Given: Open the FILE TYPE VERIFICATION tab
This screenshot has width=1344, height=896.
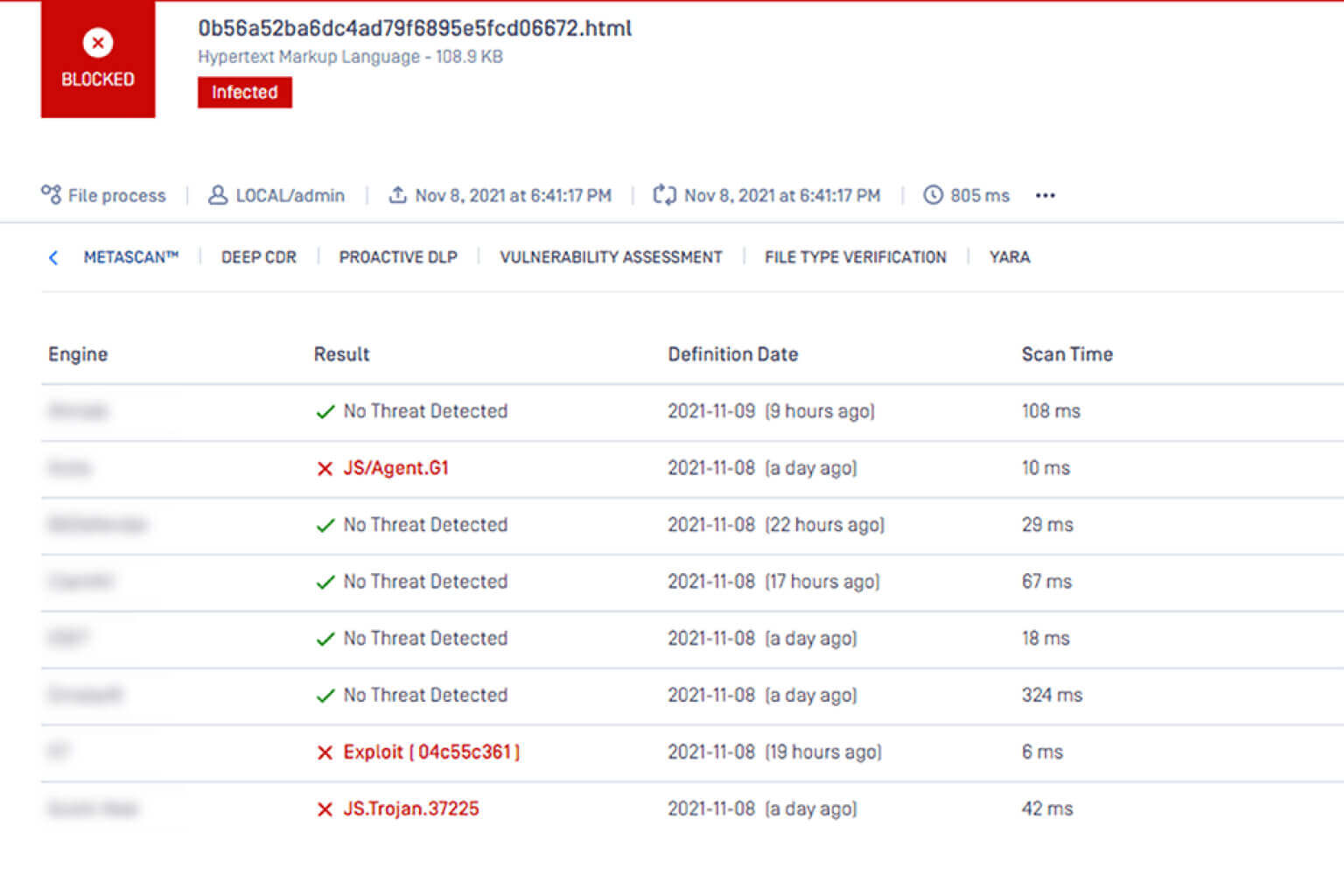Looking at the screenshot, I should (x=855, y=257).
